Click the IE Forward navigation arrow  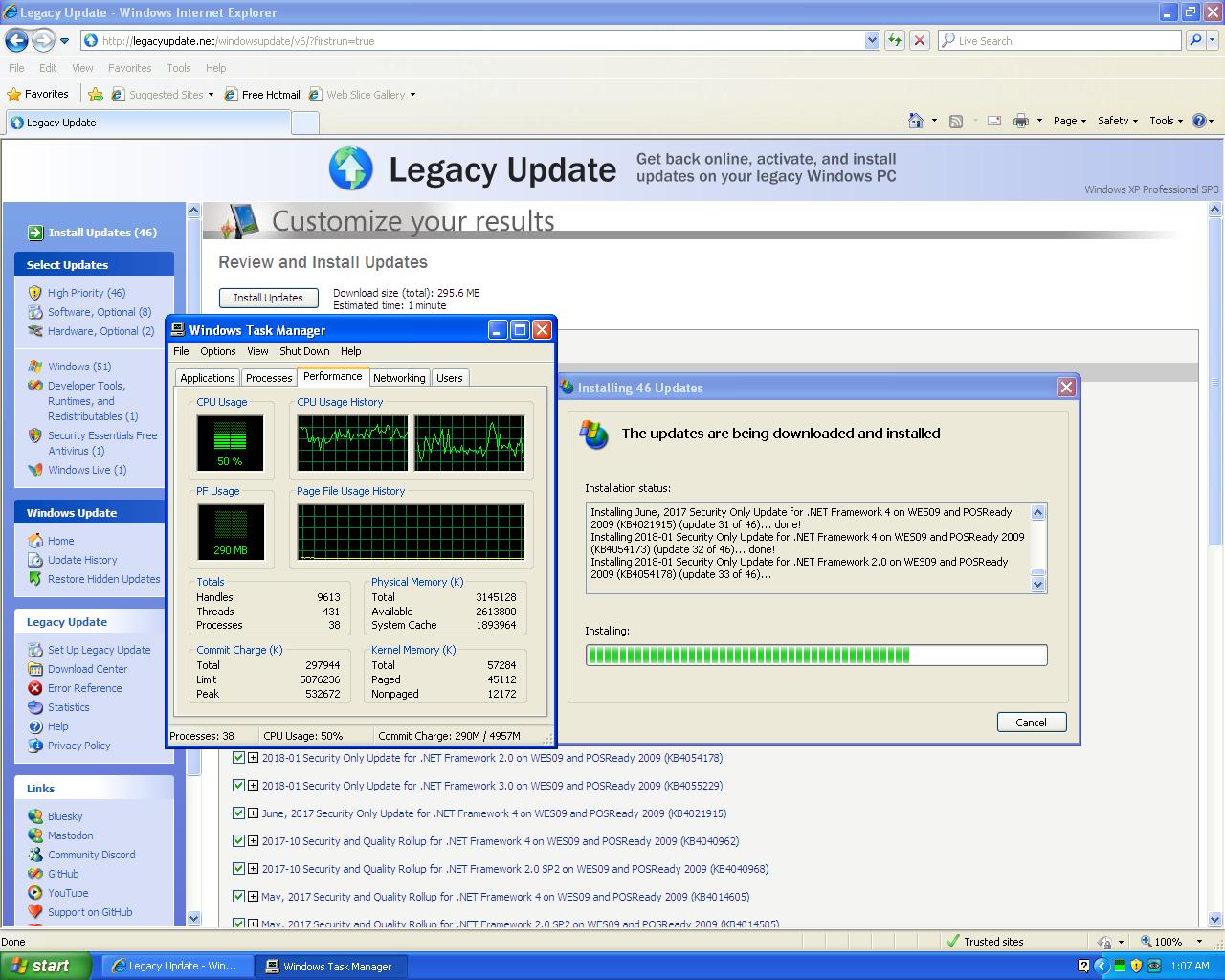(x=43, y=40)
